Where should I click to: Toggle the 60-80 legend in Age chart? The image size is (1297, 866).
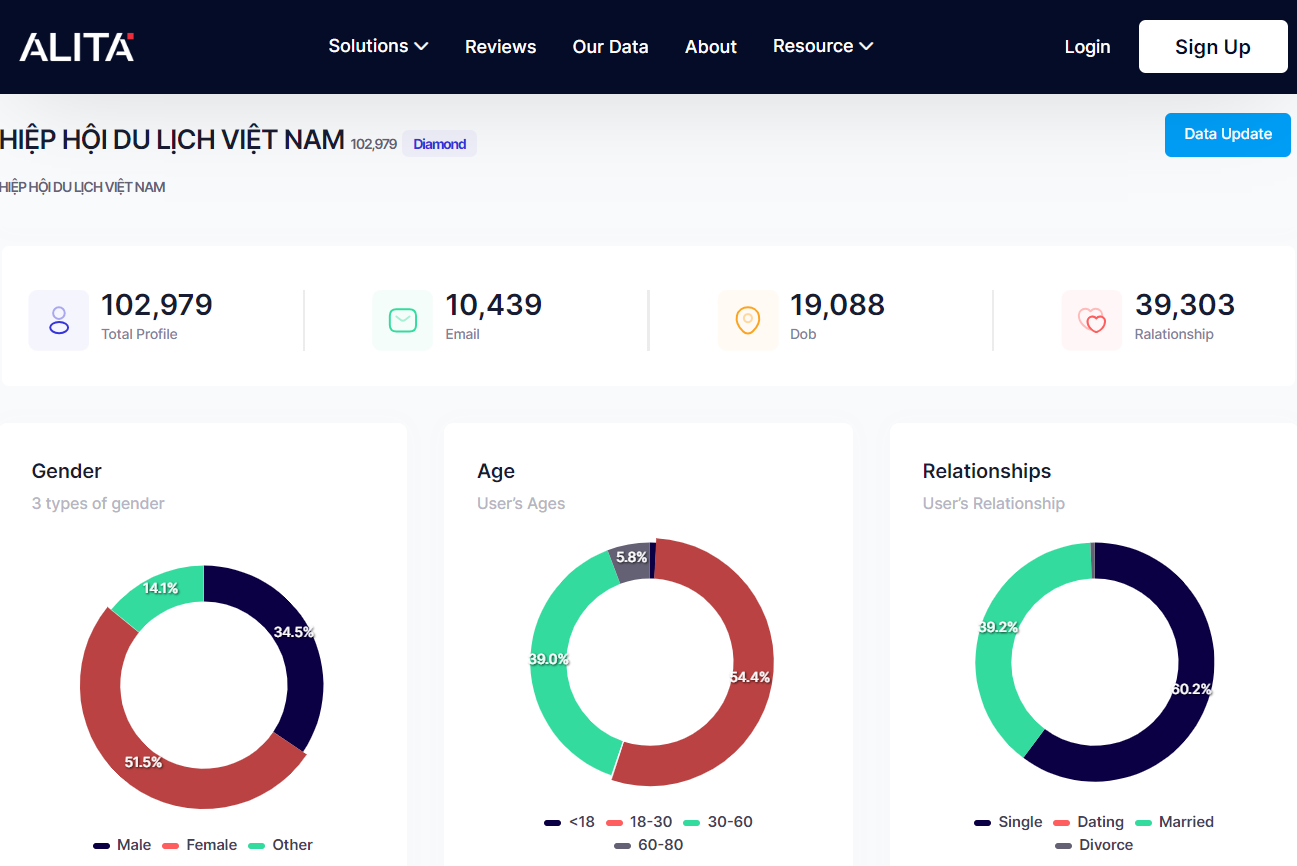point(649,845)
